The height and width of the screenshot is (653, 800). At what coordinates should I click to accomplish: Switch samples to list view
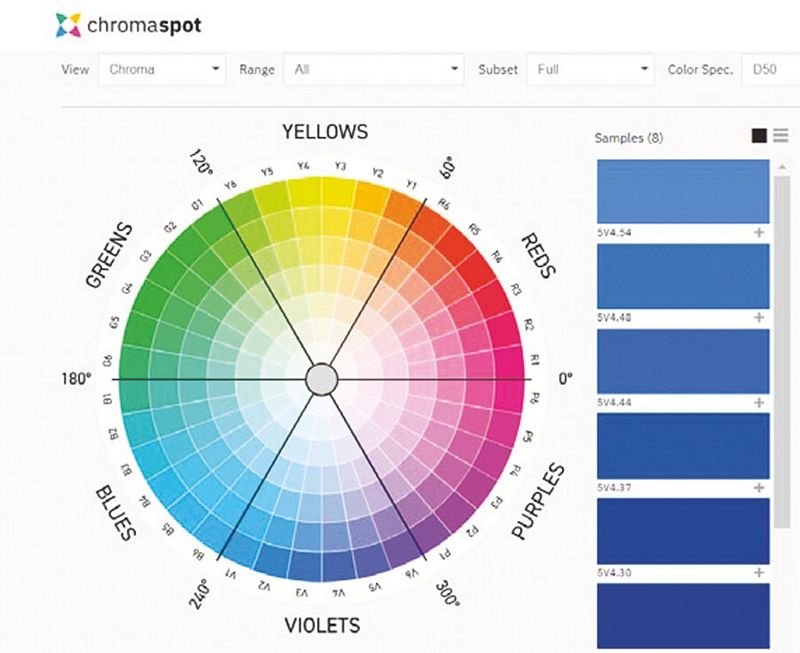point(780,137)
